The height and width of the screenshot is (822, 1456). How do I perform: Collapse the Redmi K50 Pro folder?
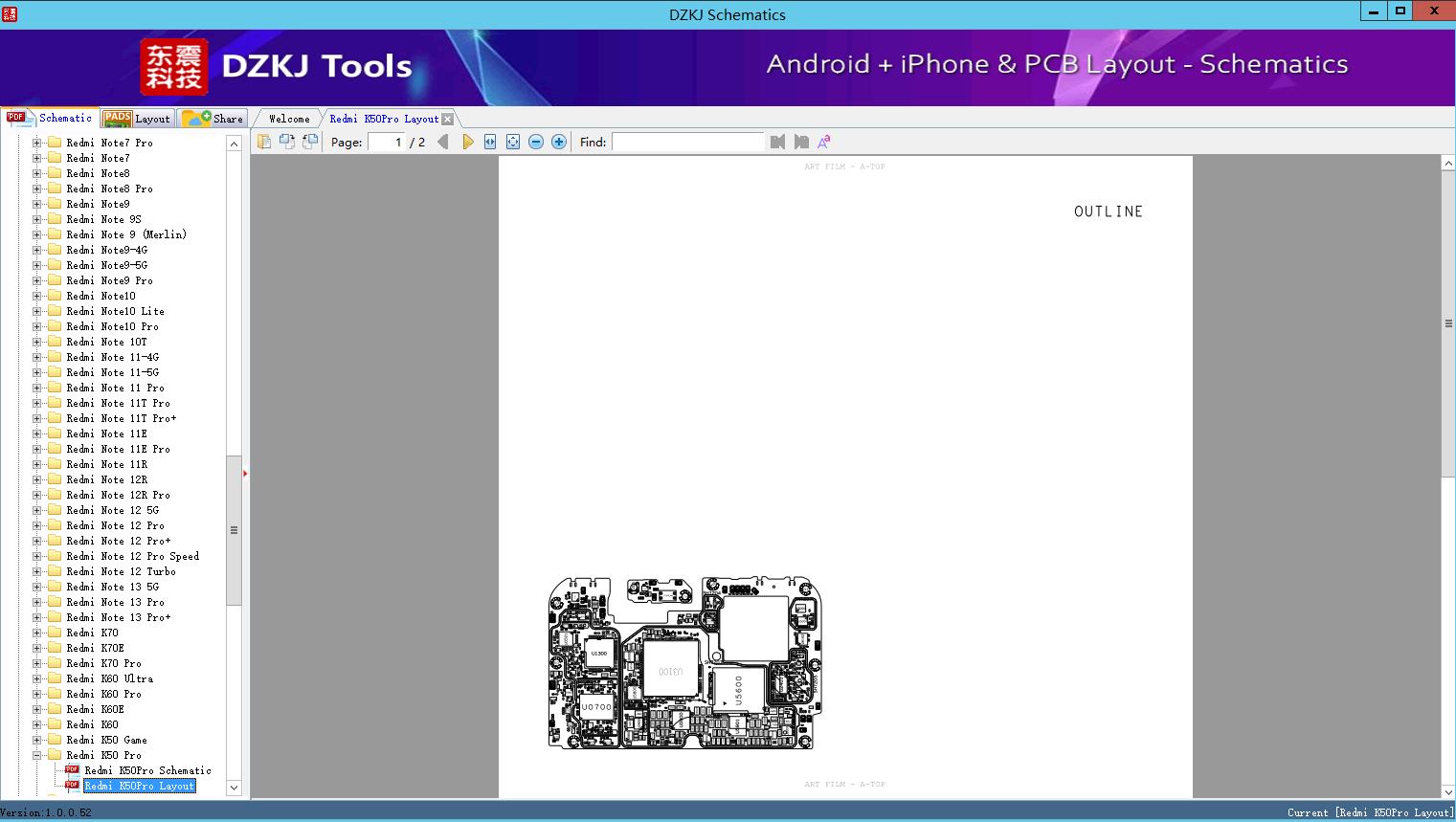(x=36, y=755)
